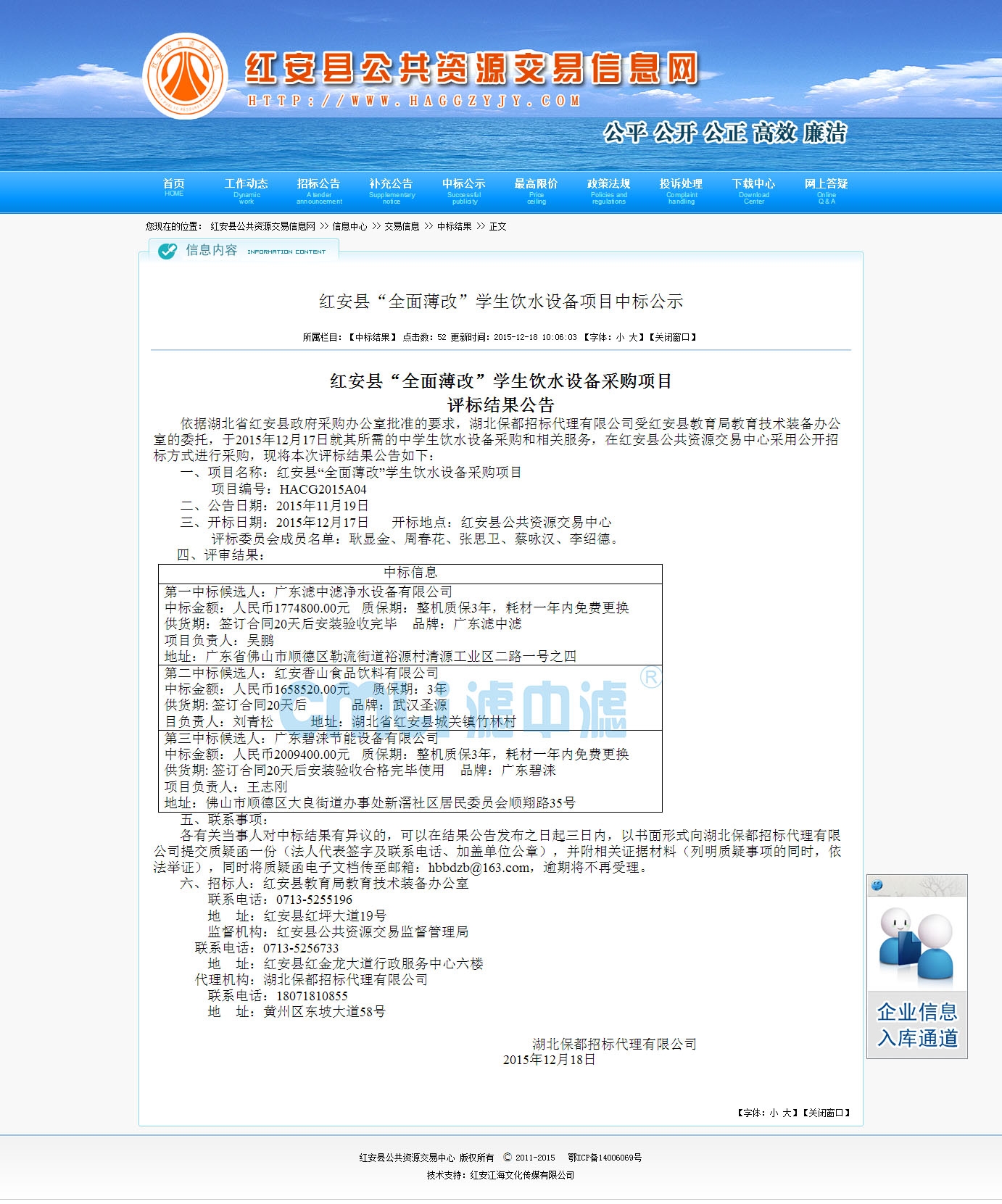This screenshot has height=1204, width=1002.
Task: Open the 首页 Home menu item
Action: click(174, 188)
